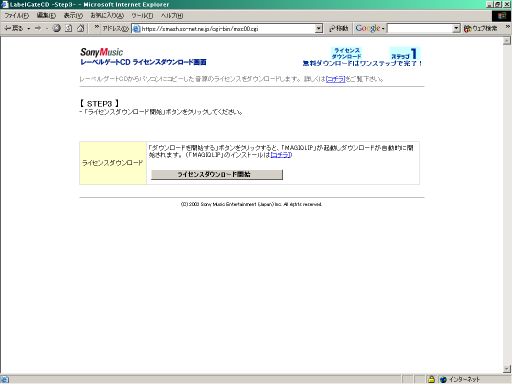Open the ツール (Tools) menu
Image resolution: width=512 pixels, height=384 pixels.
click(x=142, y=16)
